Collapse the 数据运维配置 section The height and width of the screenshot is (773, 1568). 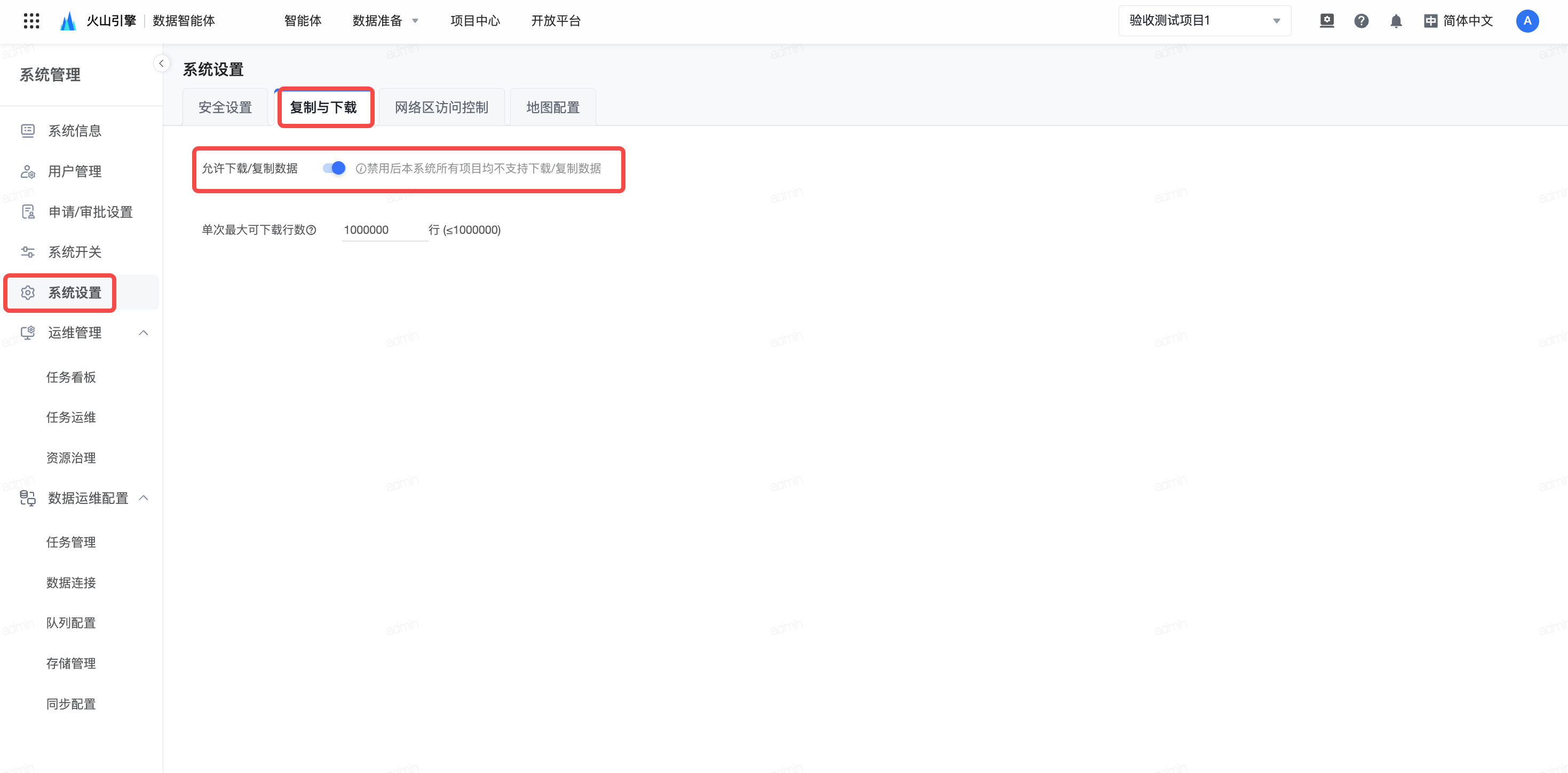coord(144,498)
